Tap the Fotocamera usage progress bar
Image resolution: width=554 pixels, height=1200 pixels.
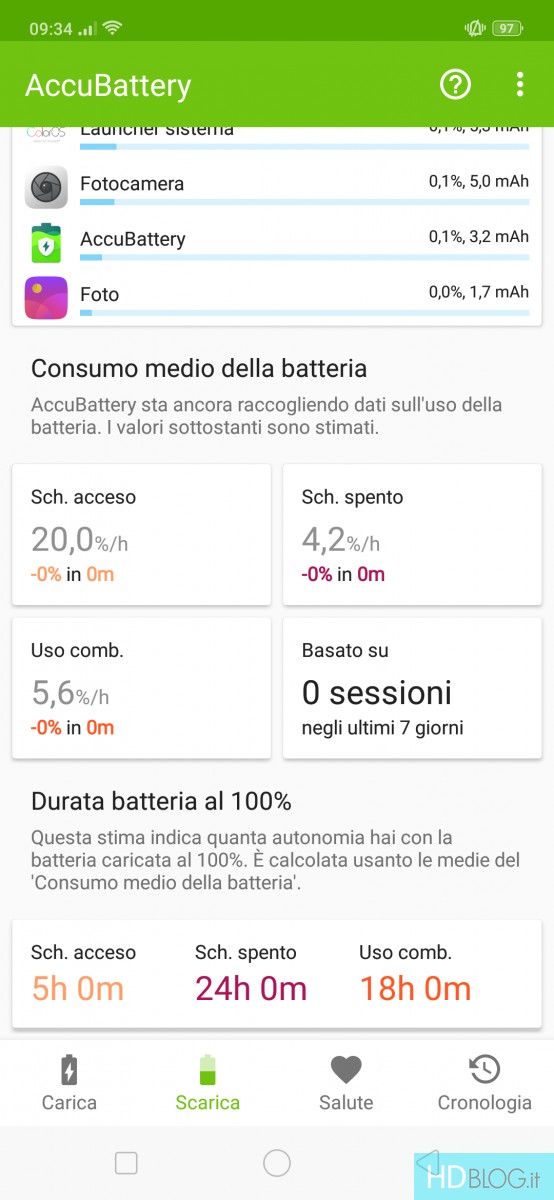pos(304,202)
